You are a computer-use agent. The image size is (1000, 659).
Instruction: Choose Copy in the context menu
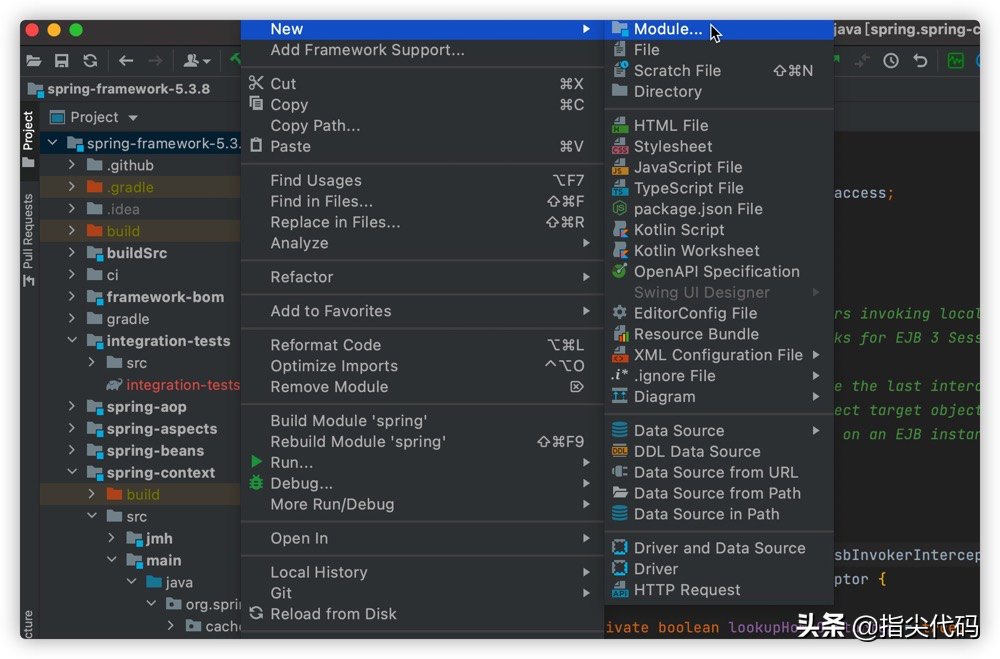(422, 105)
